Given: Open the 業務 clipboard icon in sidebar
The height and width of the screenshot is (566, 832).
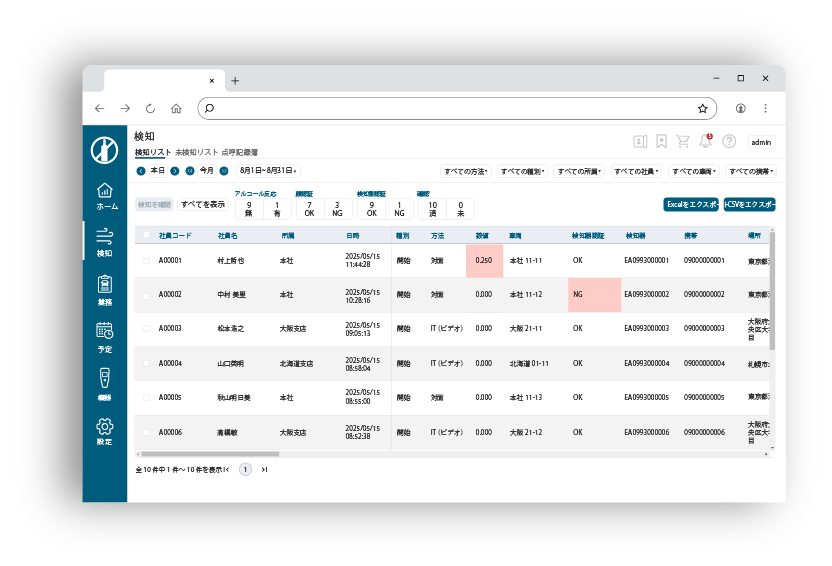Looking at the screenshot, I should [x=106, y=289].
